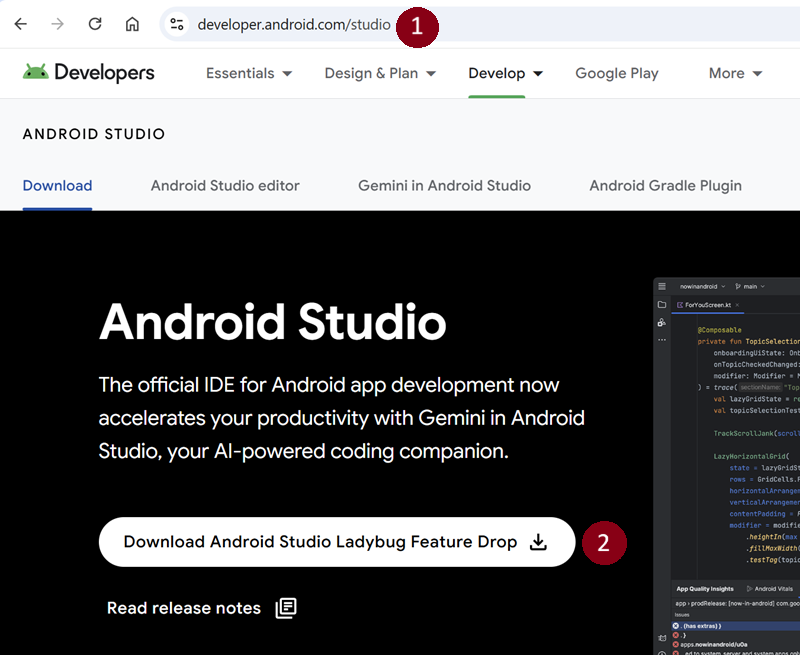Click hamburger menu icon in IDE preview

pos(662,286)
